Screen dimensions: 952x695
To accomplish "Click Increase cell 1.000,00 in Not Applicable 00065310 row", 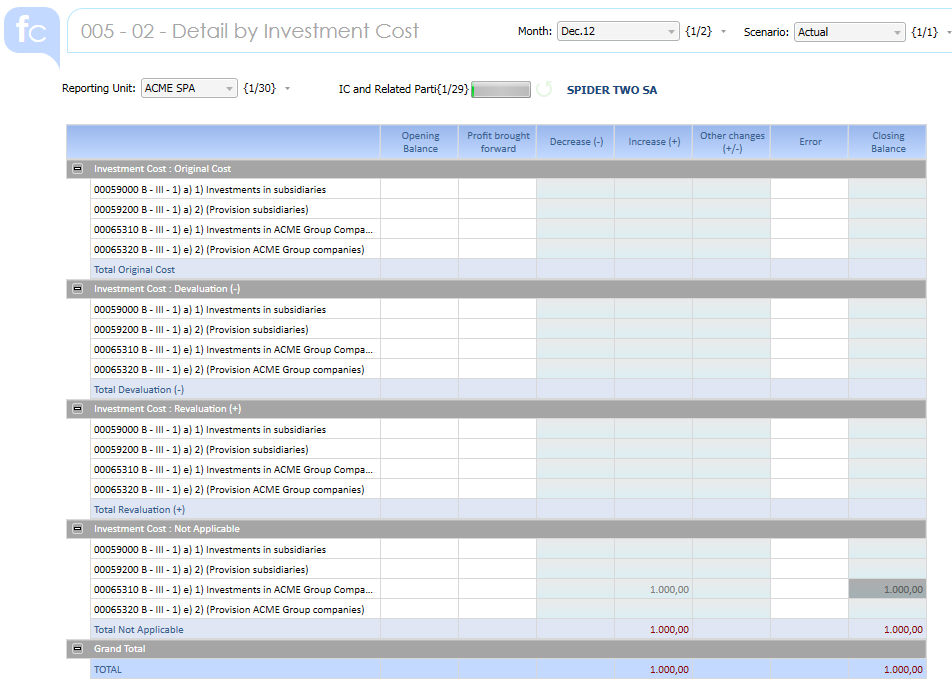I will point(653,589).
